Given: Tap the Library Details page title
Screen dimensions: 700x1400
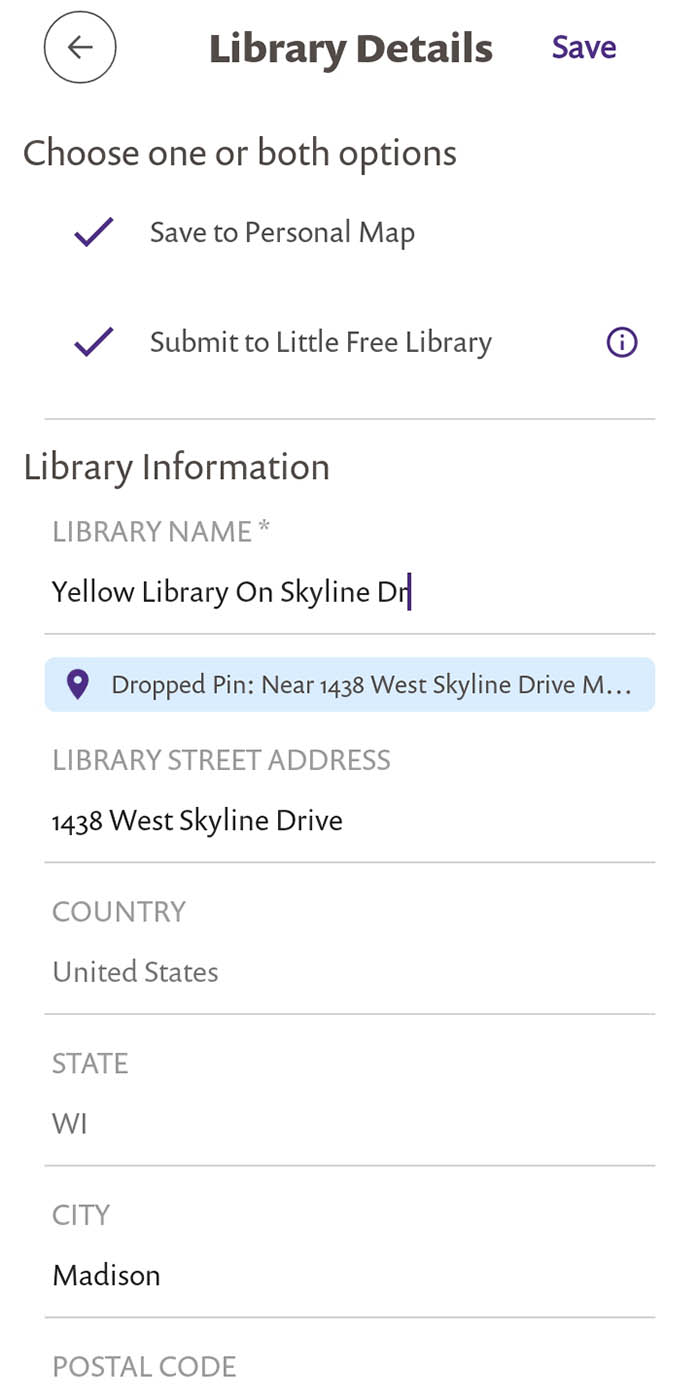Looking at the screenshot, I should (350, 48).
